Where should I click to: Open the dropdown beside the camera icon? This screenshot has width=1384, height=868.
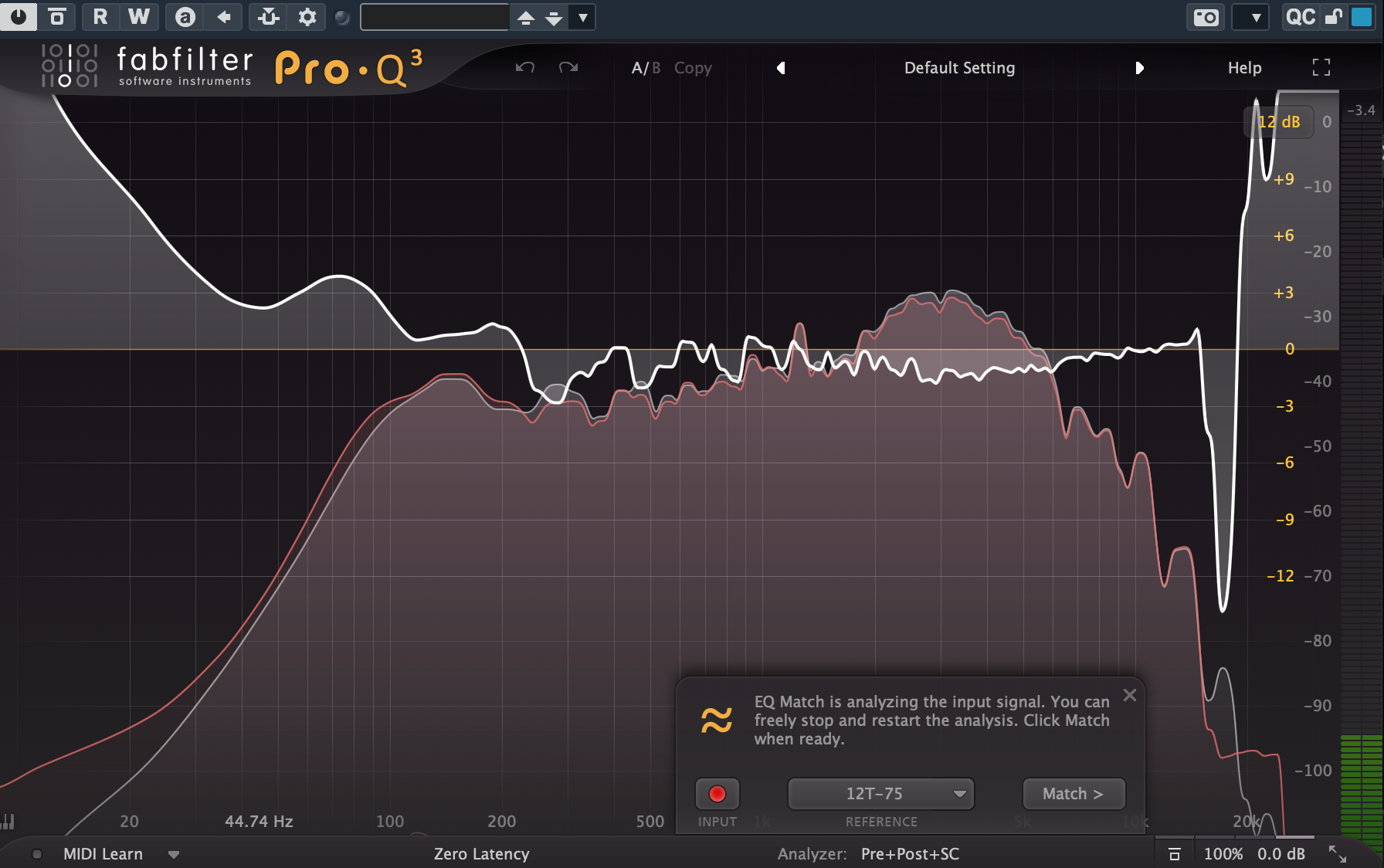pos(1251,17)
